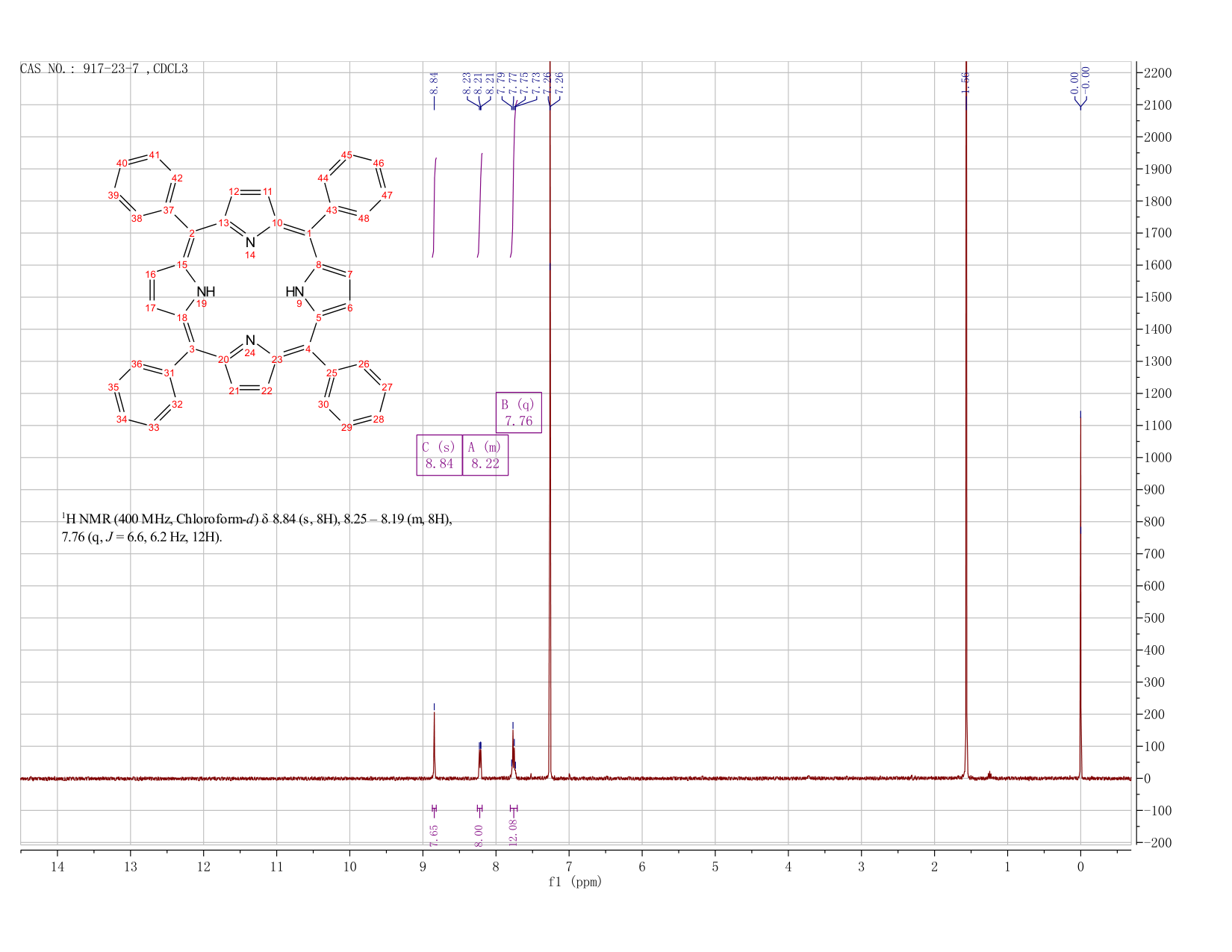This screenshot has height=952, width=1232.
Task: Click the report line starting 7.76 (q, J = 6.6
Action: tap(142, 538)
